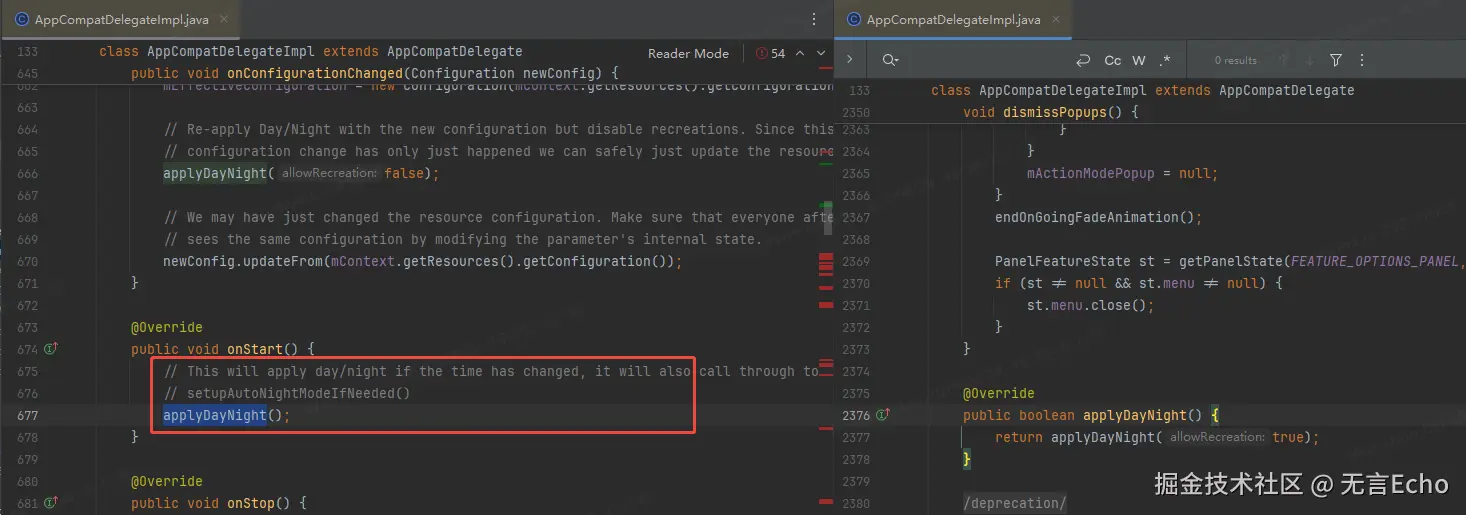The image size is (1466, 515).
Task: Click @Override annotation on line 673
Action: pyautogui.click(x=167, y=327)
